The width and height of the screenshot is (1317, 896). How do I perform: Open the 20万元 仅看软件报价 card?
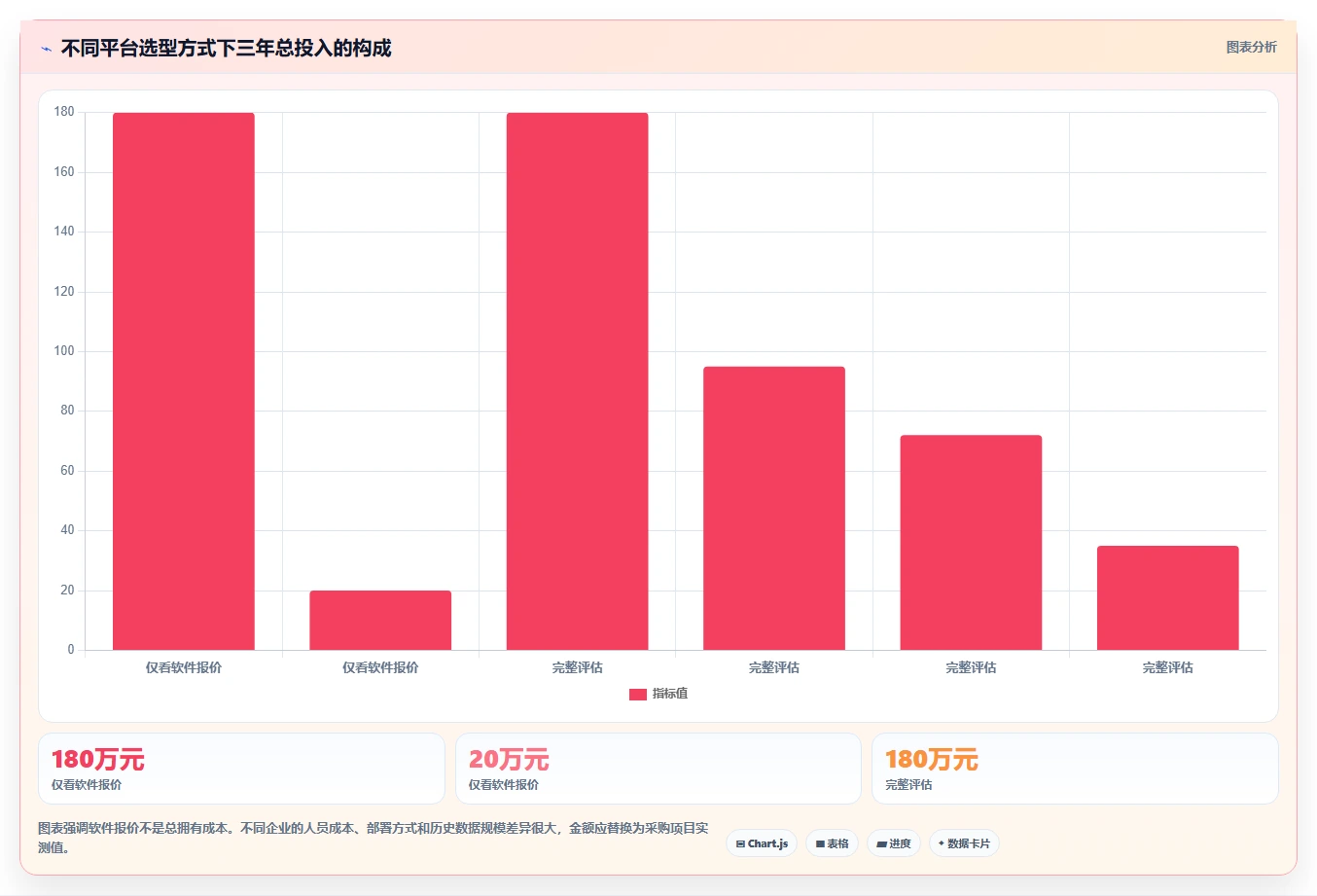(x=658, y=769)
